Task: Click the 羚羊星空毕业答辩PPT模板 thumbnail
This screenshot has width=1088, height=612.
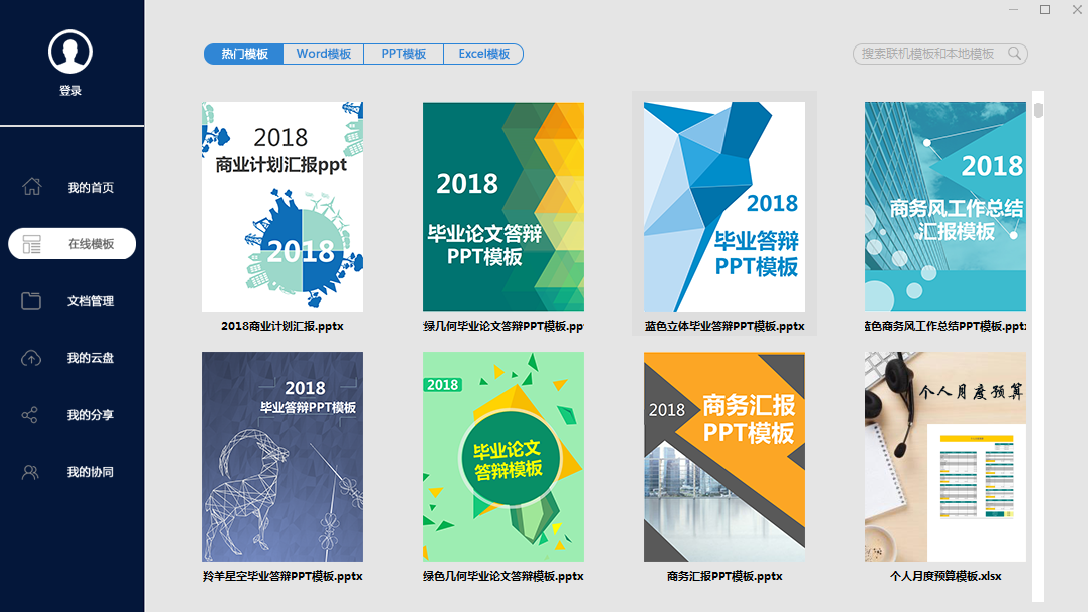Action: pos(282,456)
